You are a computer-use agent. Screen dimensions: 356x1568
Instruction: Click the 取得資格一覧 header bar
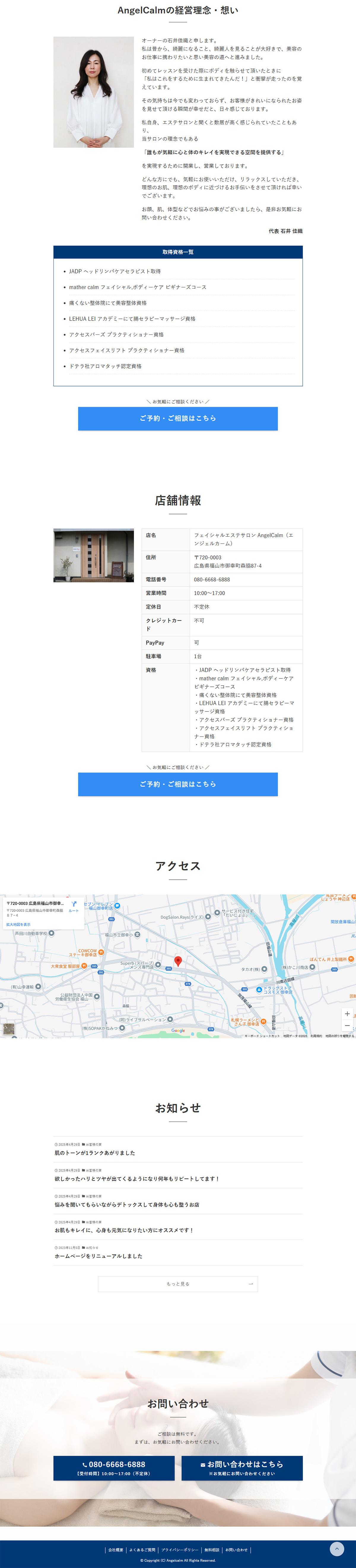[x=178, y=252]
